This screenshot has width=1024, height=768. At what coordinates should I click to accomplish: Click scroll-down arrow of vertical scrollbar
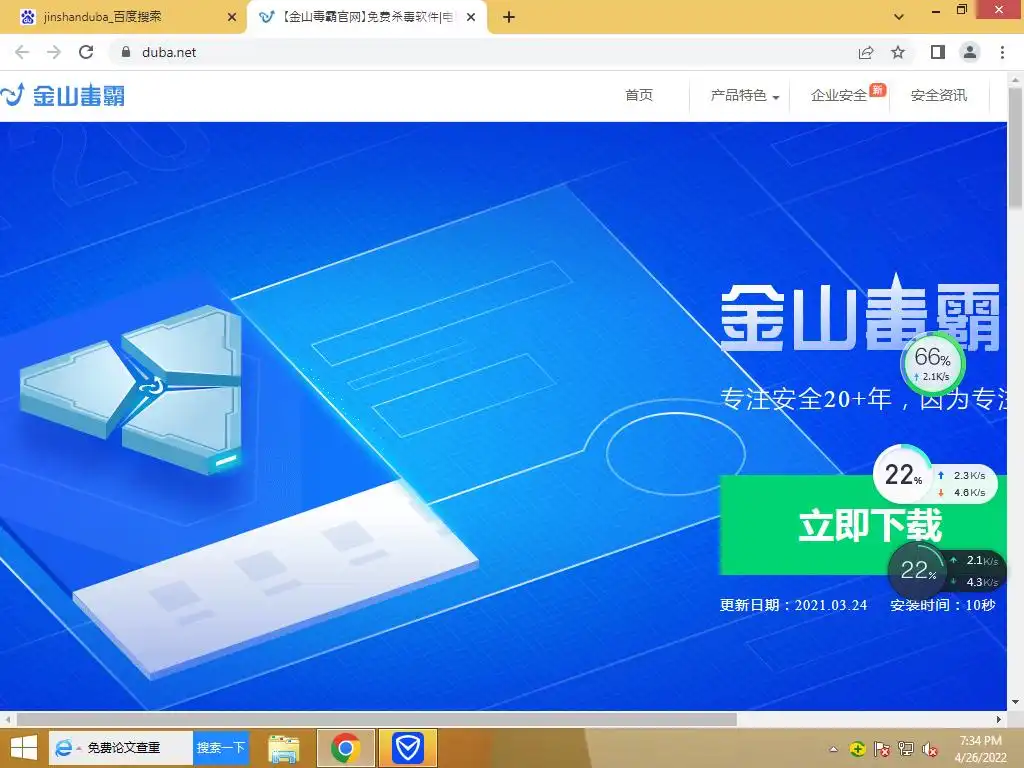[1016, 703]
